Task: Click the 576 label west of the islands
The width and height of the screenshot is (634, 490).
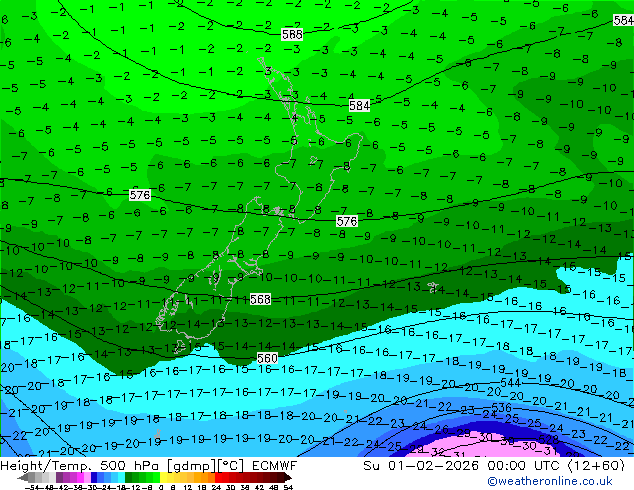Action: 140,195
